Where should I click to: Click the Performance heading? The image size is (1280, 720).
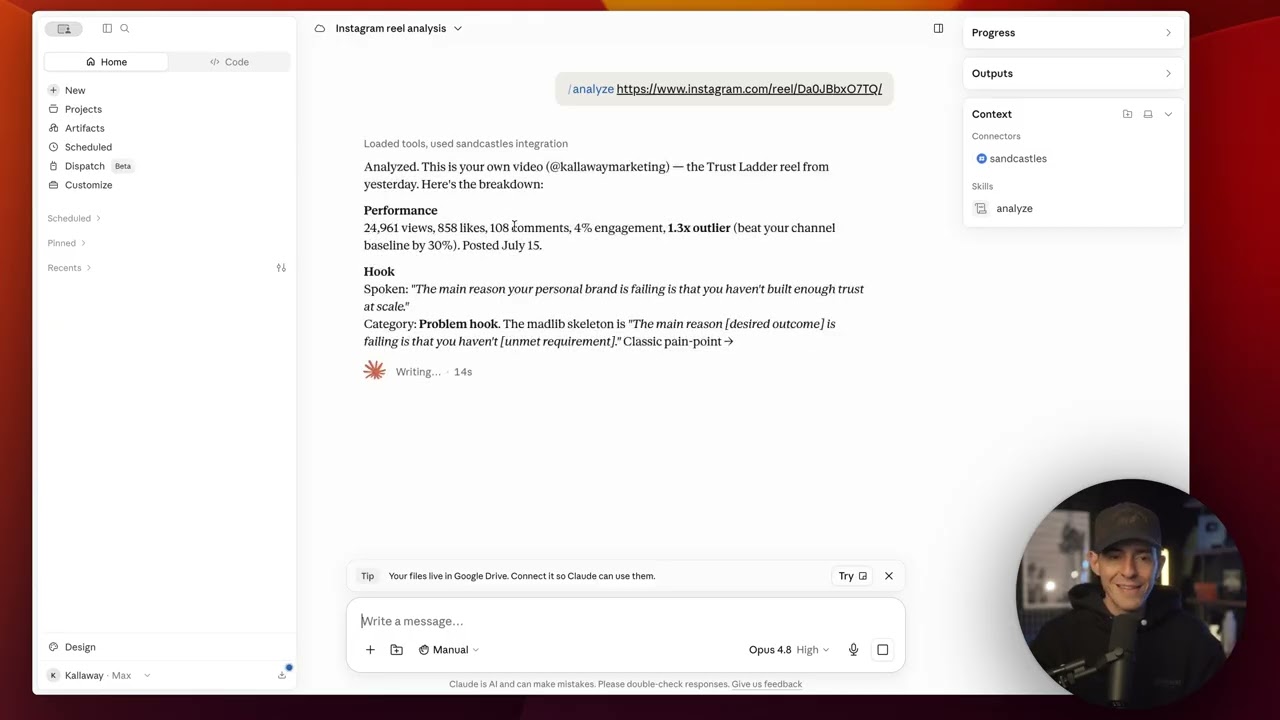(400, 211)
